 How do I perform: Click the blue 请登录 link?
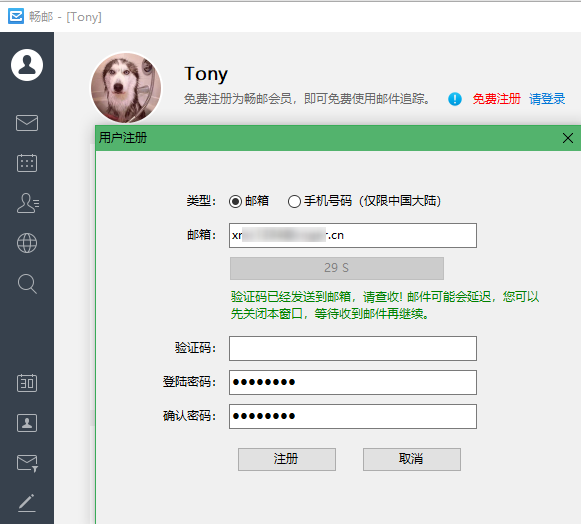click(x=547, y=99)
